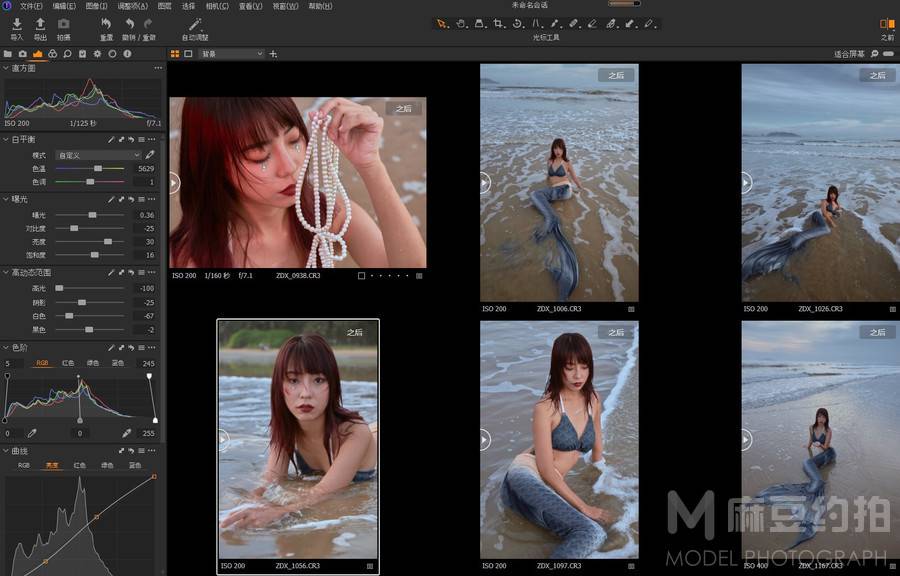Click the 导入 (Import) toolbar icon

tap(17, 24)
